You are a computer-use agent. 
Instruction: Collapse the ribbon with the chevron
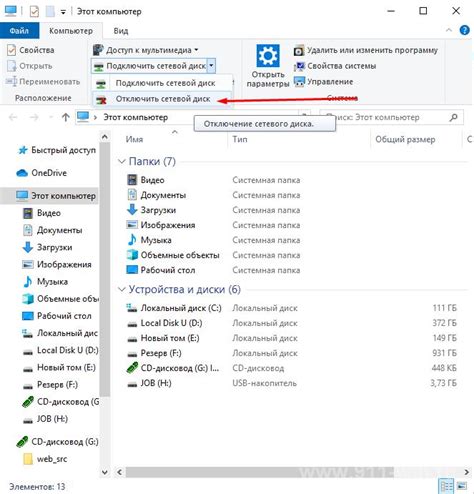(449, 30)
